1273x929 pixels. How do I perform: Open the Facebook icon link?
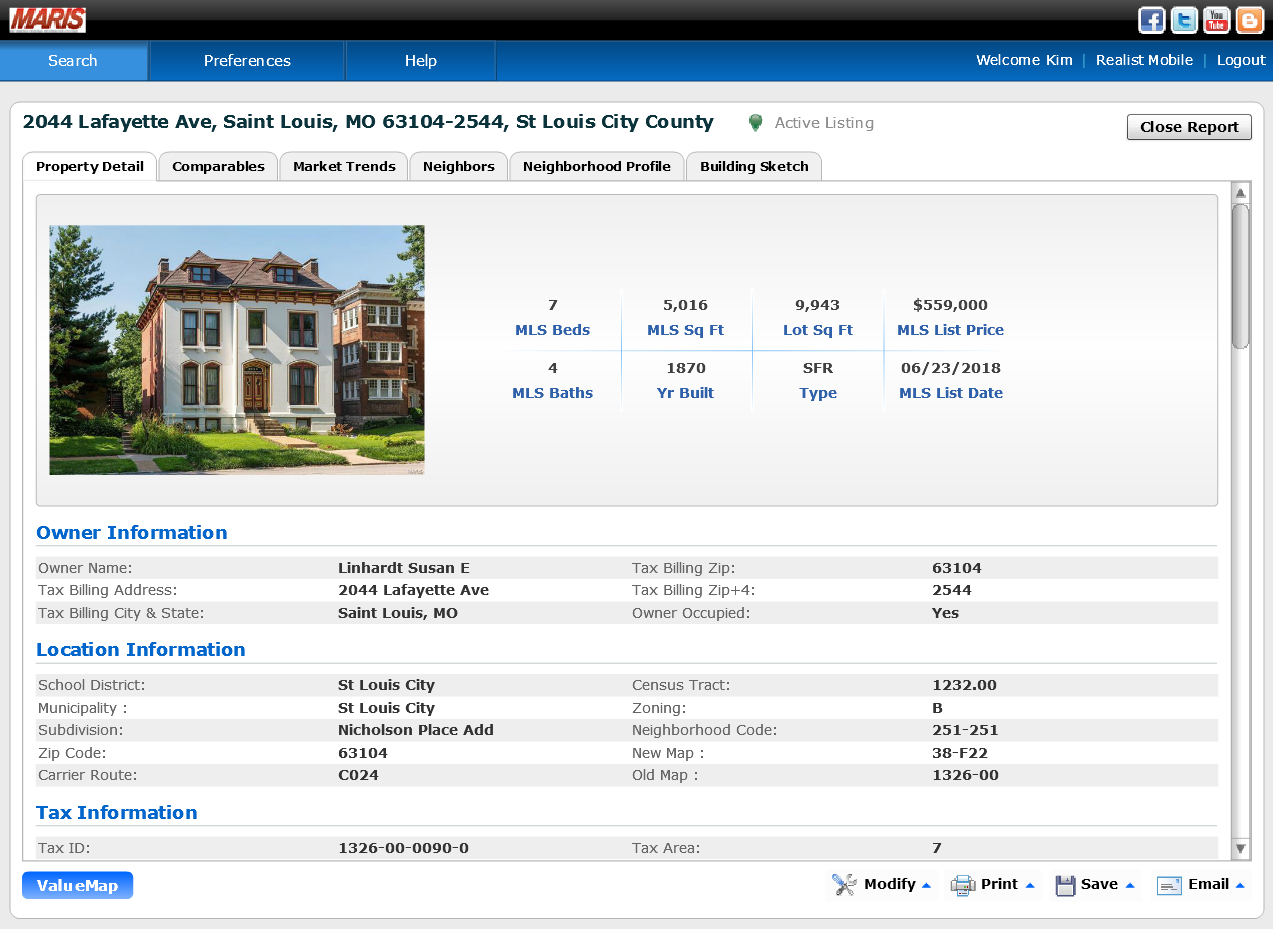click(1152, 20)
